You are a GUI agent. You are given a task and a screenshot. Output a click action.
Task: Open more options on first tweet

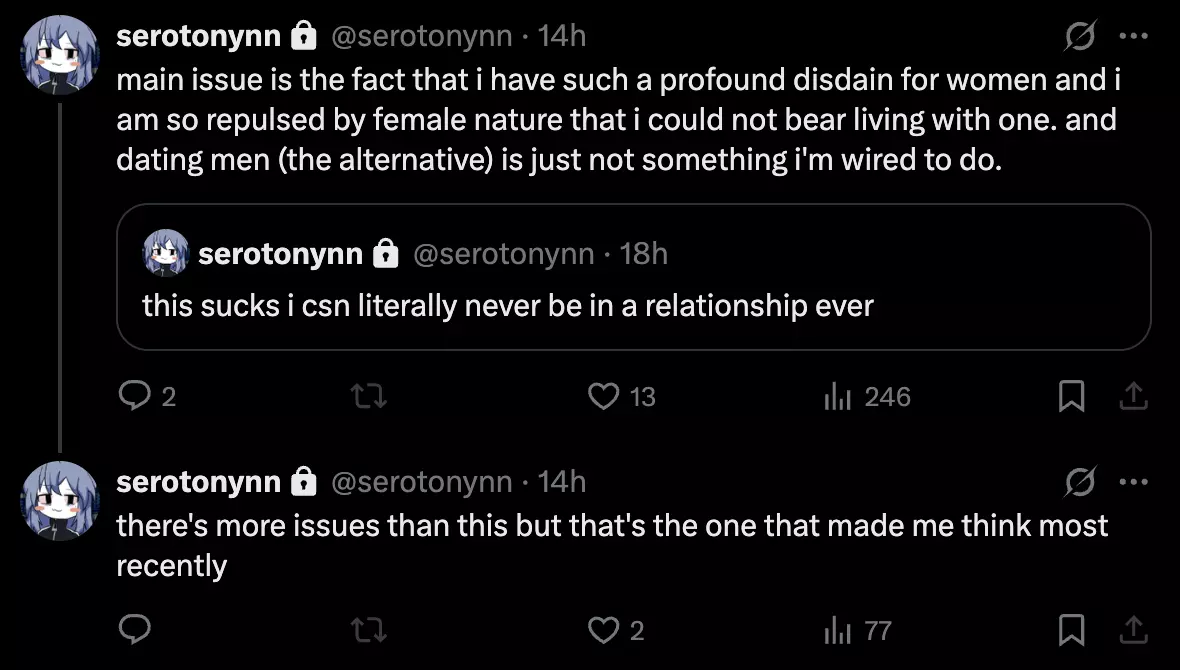[x=1133, y=36]
